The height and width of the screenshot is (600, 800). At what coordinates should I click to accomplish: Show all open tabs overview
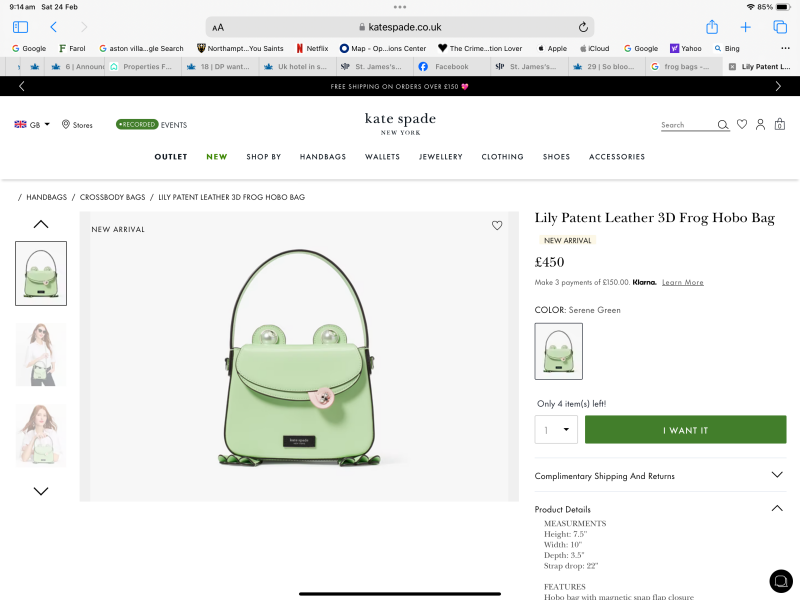tap(780, 27)
